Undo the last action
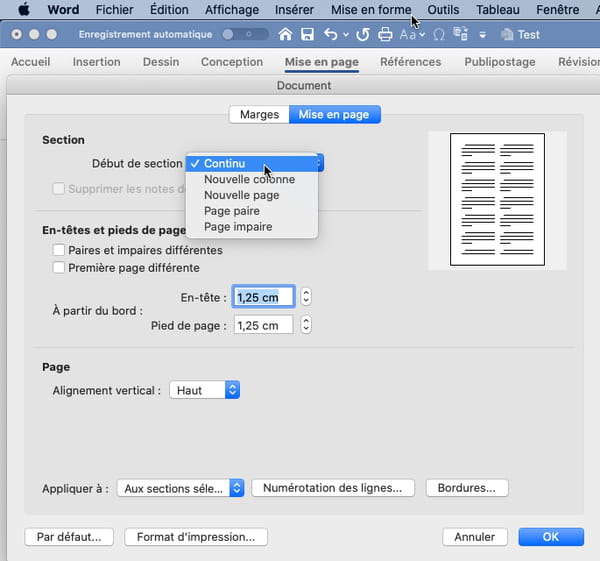This screenshot has height=561, width=600. pos(331,34)
